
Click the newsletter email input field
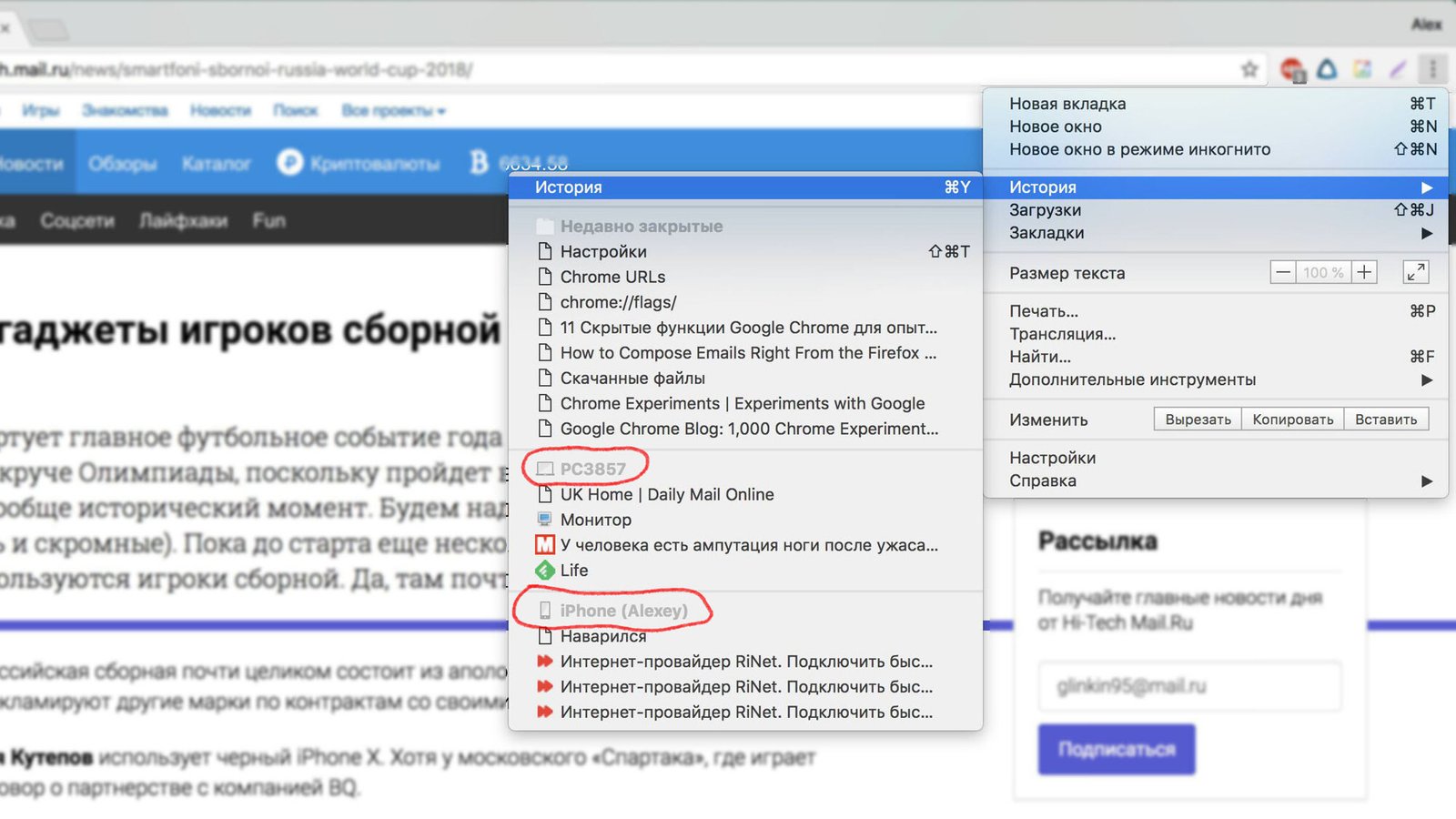(x=1189, y=686)
